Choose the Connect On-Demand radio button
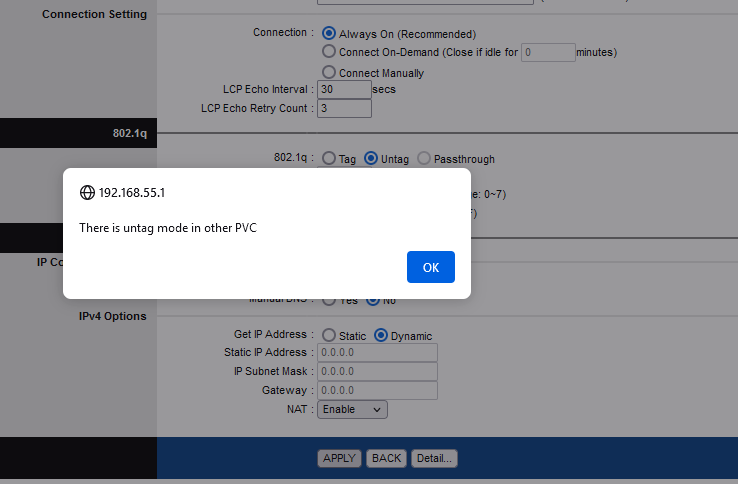 pyautogui.click(x=329, y=52)
